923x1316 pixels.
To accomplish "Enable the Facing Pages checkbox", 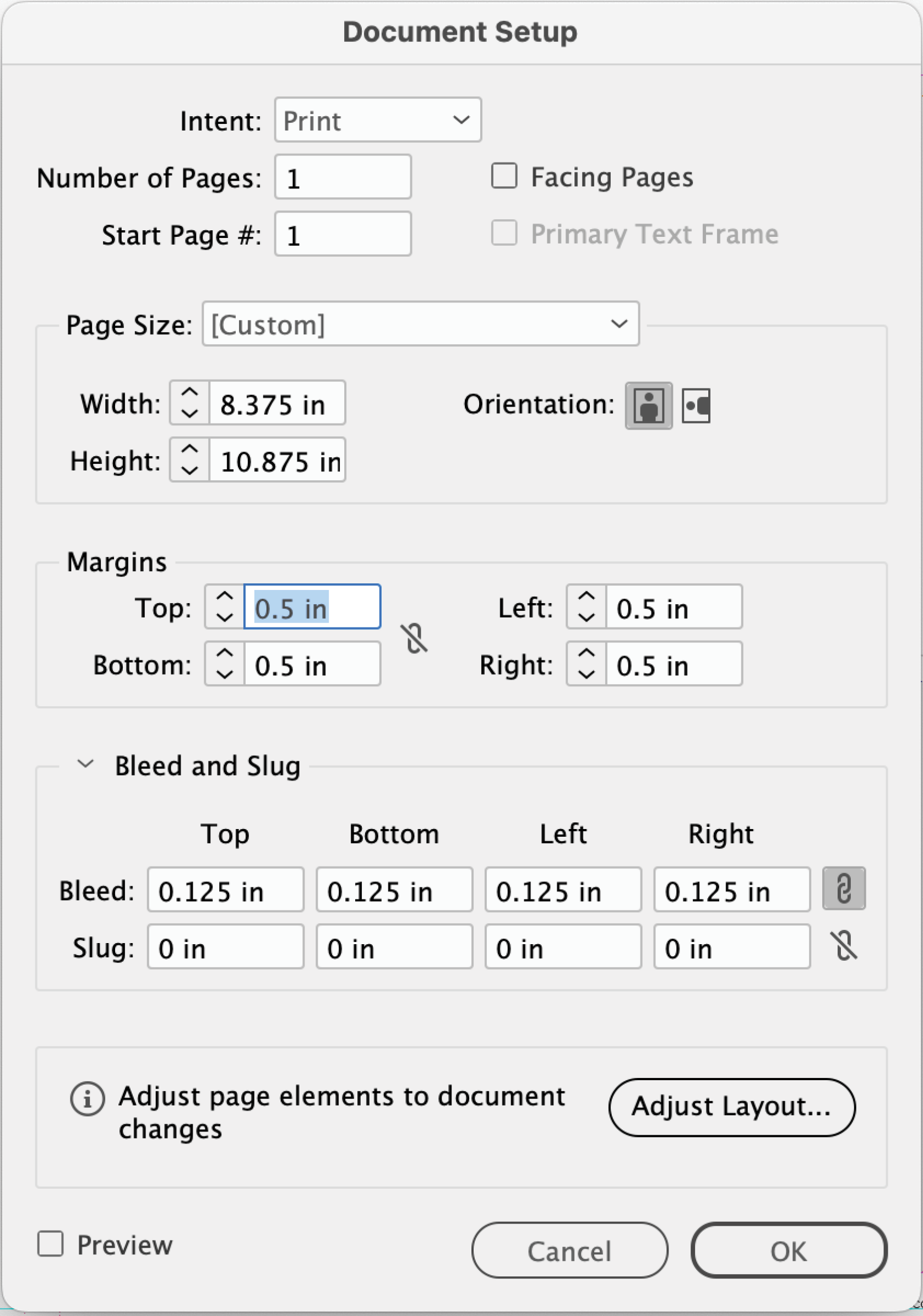I will coord(504,176).
